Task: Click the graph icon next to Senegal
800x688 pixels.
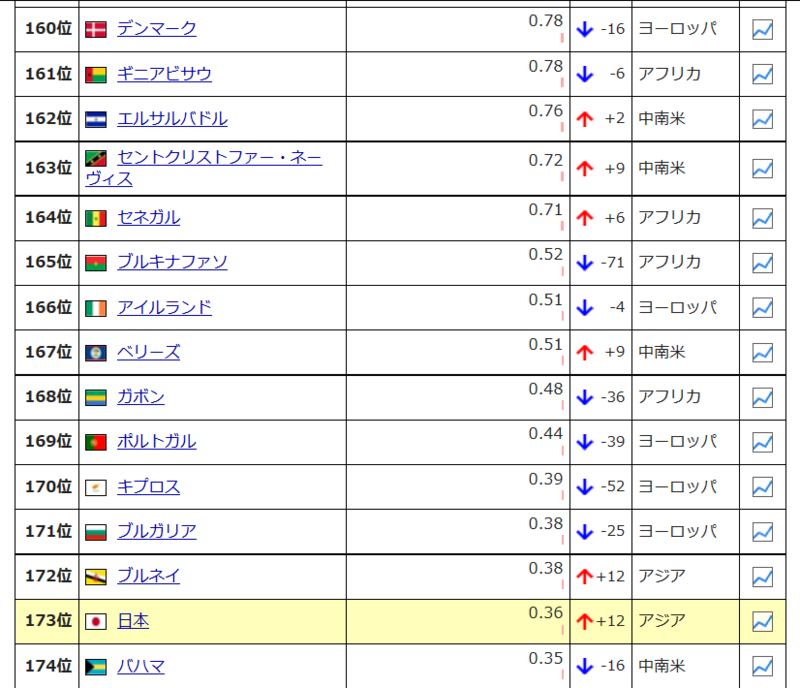Action: (762, 218)
